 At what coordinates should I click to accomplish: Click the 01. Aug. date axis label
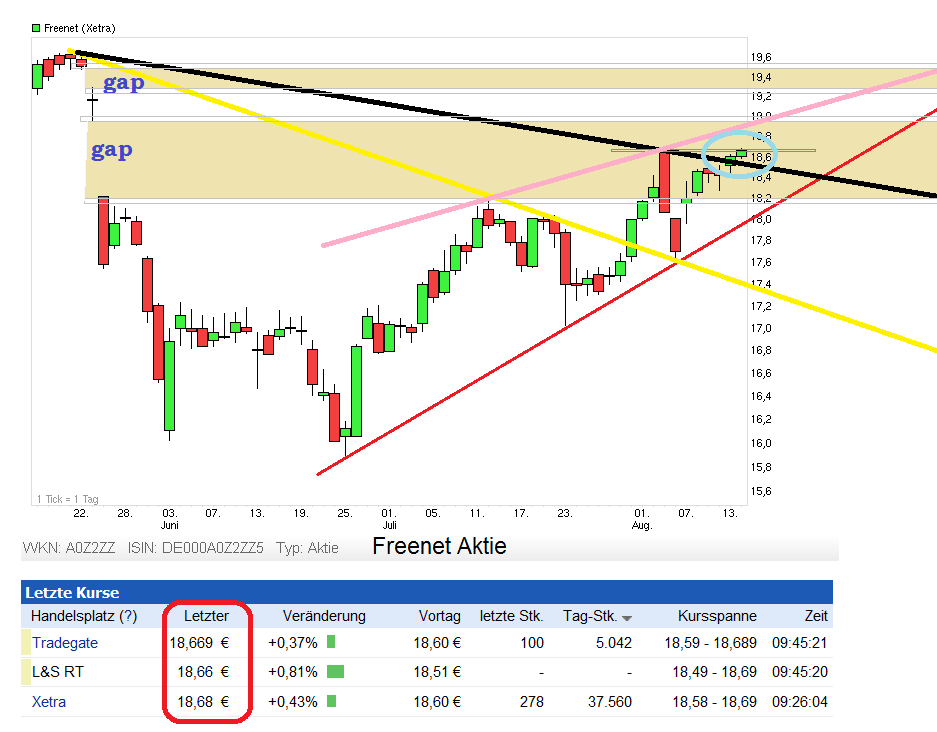(x=642, y=519)
